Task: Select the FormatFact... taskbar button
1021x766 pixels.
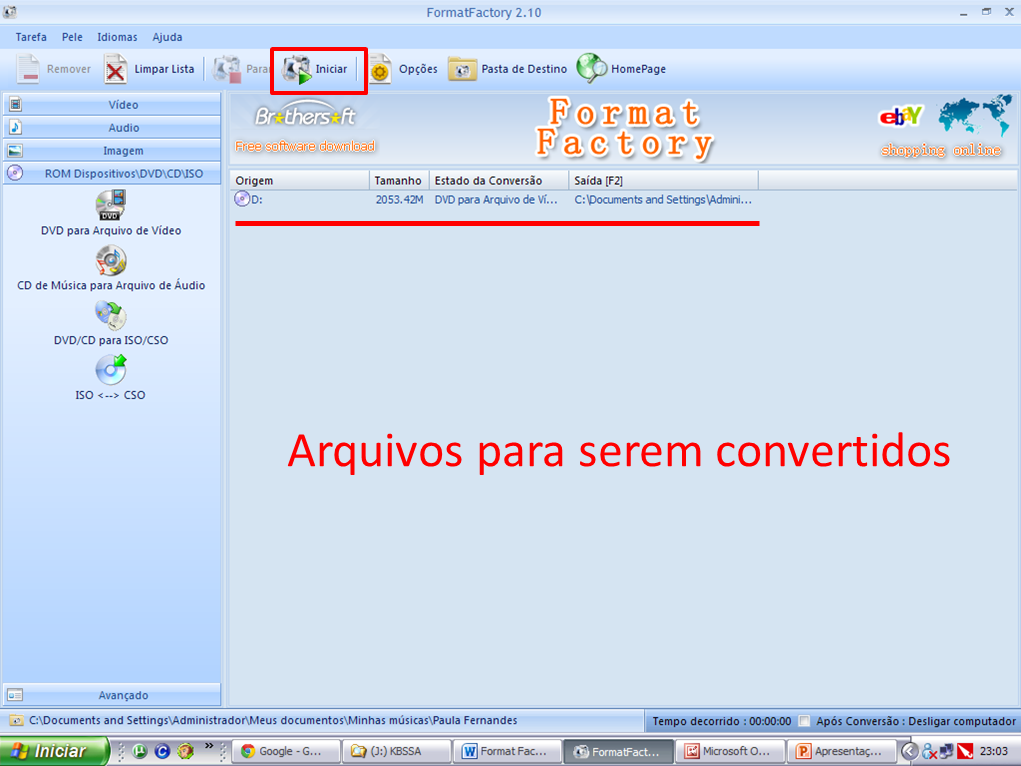Action: coord(619,751)
